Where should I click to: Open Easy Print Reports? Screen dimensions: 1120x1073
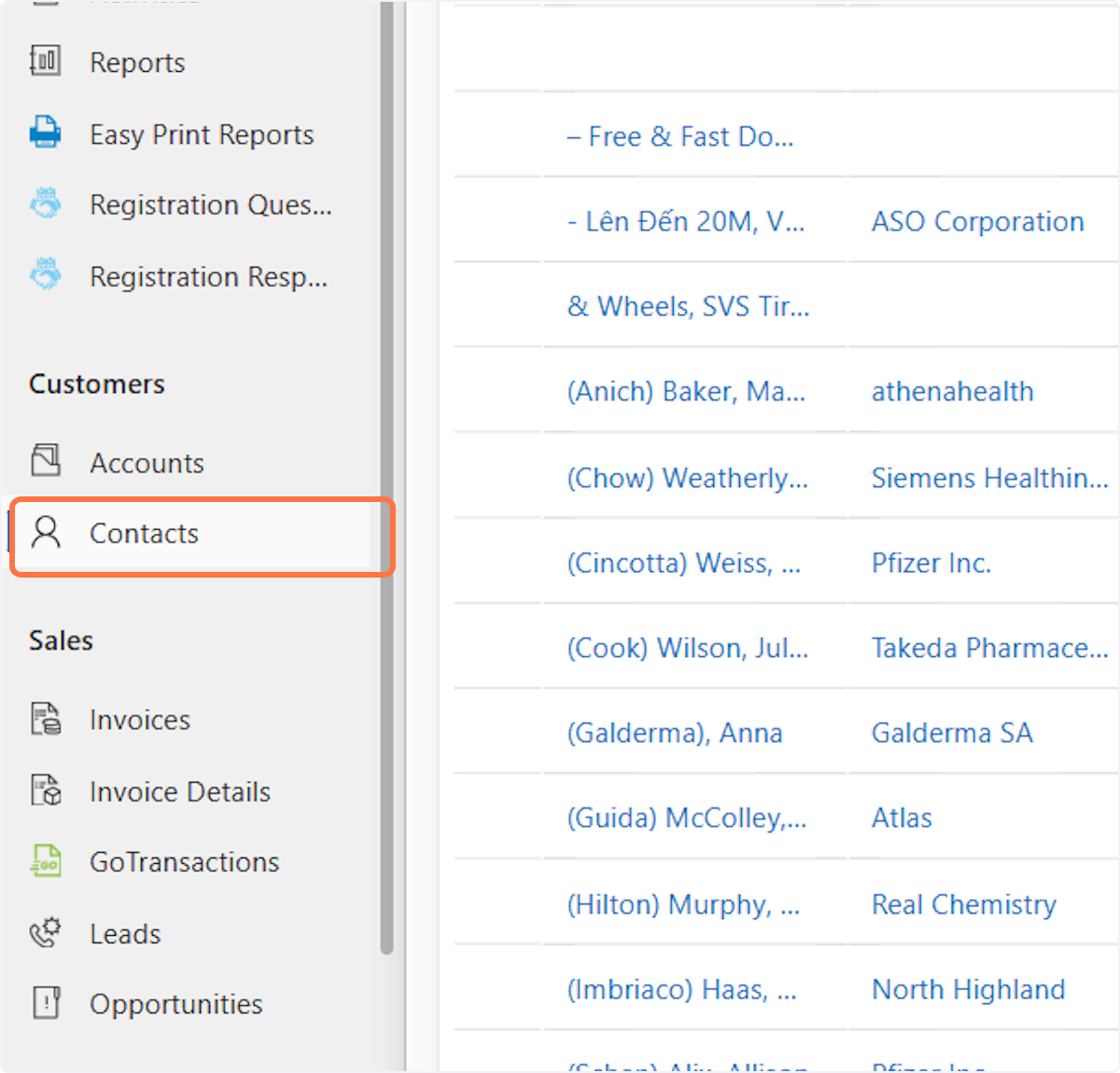(202, 134)
